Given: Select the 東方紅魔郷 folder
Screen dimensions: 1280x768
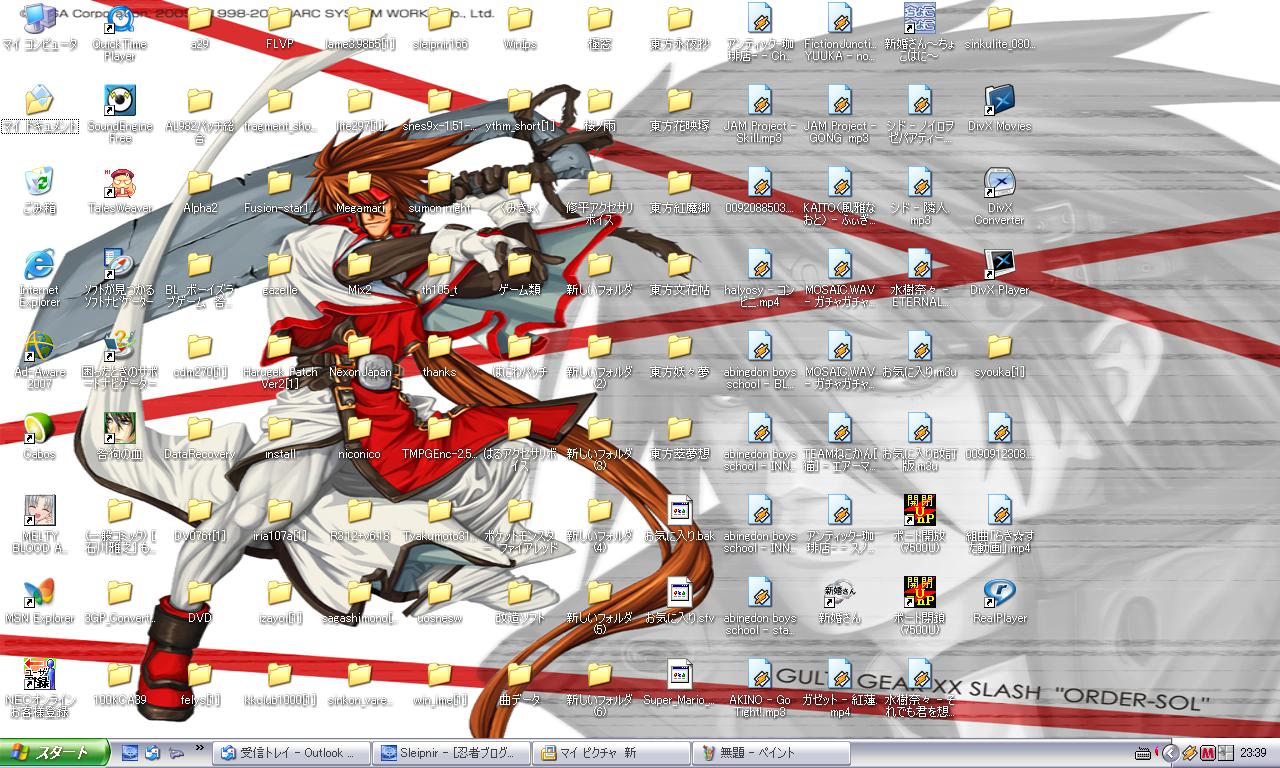Looking at the screenshot, I should coord(680,193).
